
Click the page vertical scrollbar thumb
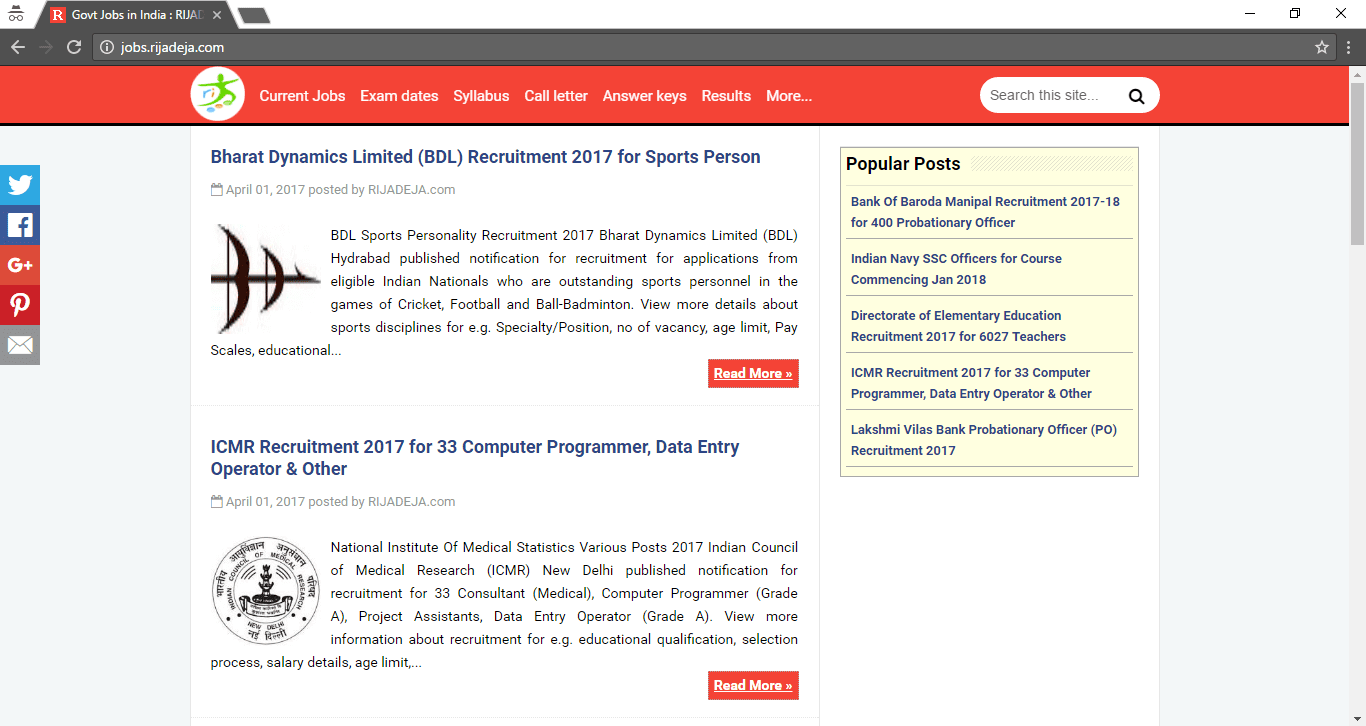pos(1357,163)
